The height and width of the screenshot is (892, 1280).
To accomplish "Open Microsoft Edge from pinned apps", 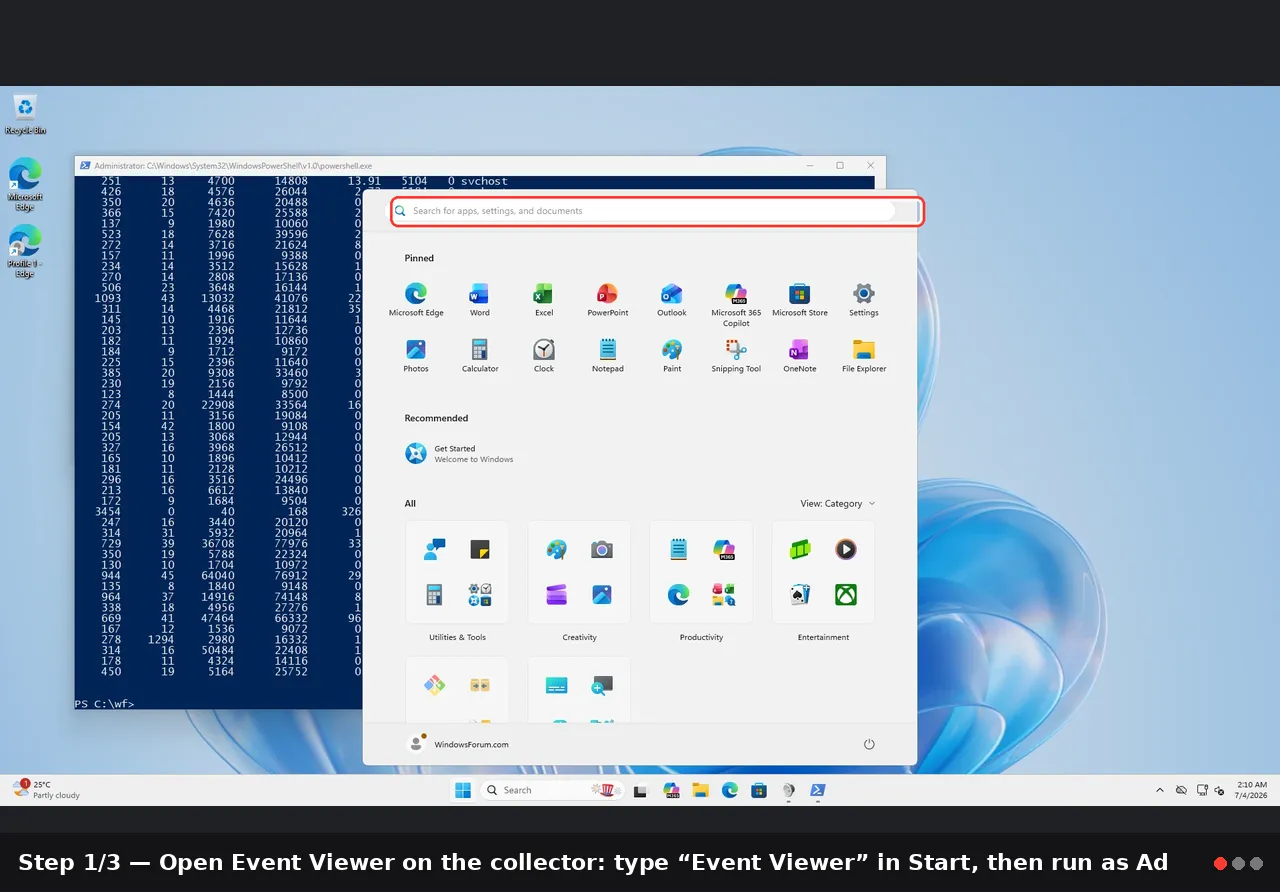I will tap(416, 299).
